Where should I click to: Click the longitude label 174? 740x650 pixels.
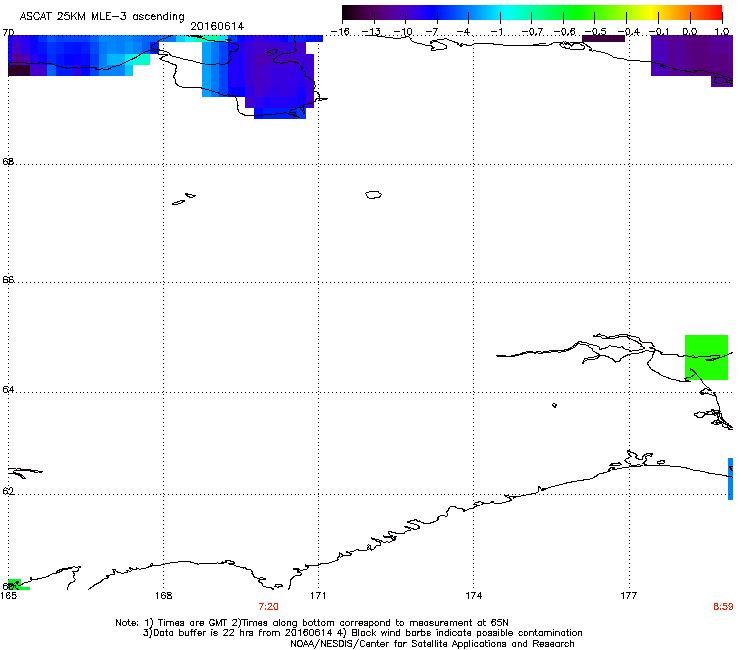(x=473, y=596)
